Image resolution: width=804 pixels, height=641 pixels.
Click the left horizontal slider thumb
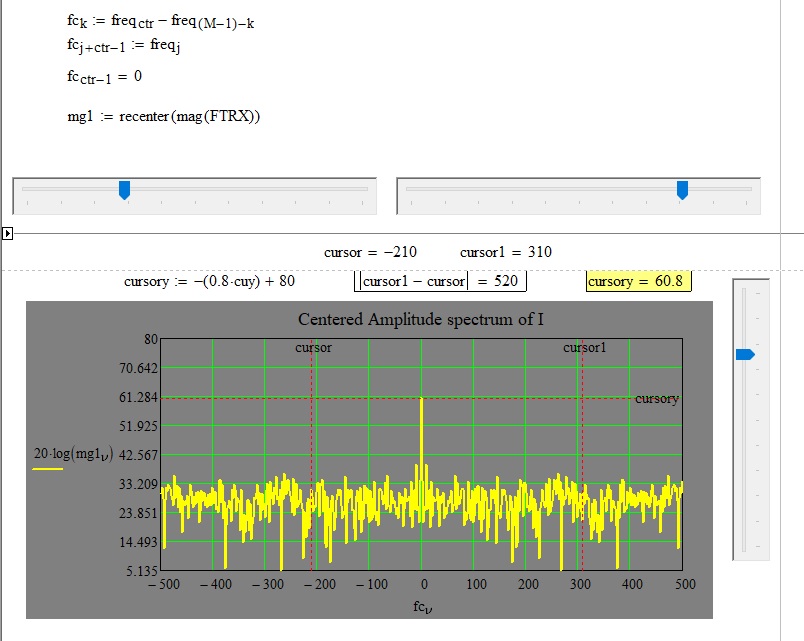click(124, 190)
